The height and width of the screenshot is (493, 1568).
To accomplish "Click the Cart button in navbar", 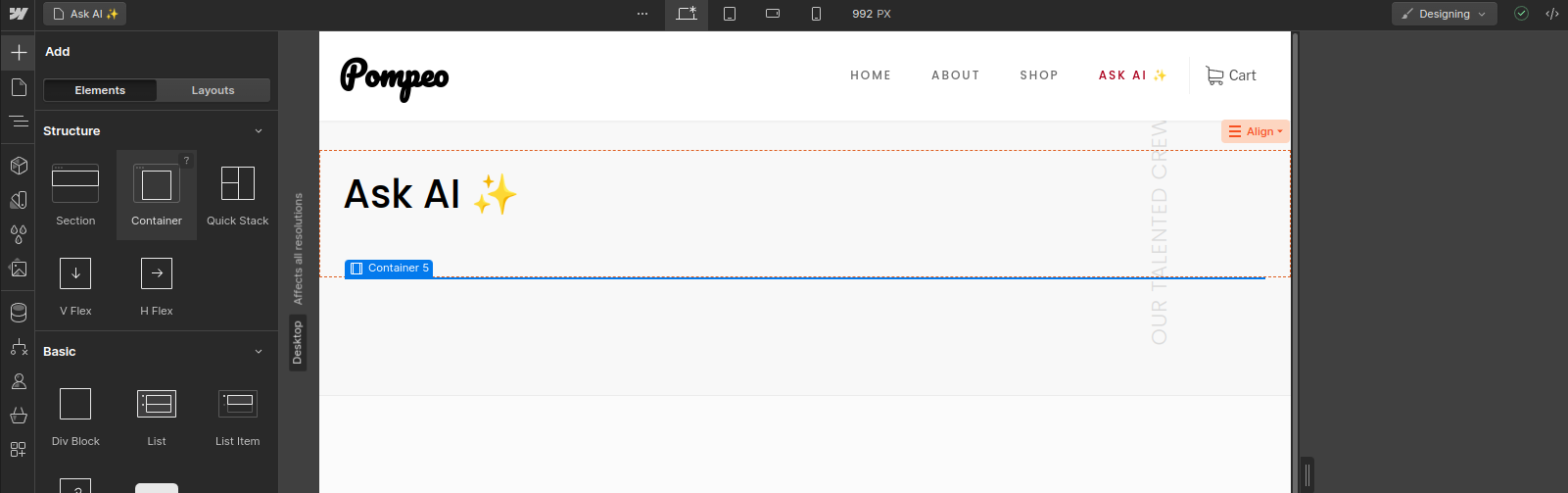I will (1230, 75).
